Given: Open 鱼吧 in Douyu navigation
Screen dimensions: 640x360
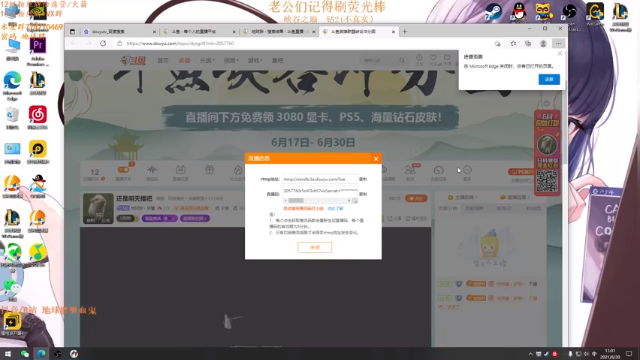Looking at the screenshot, I should [x=278, y=60].
